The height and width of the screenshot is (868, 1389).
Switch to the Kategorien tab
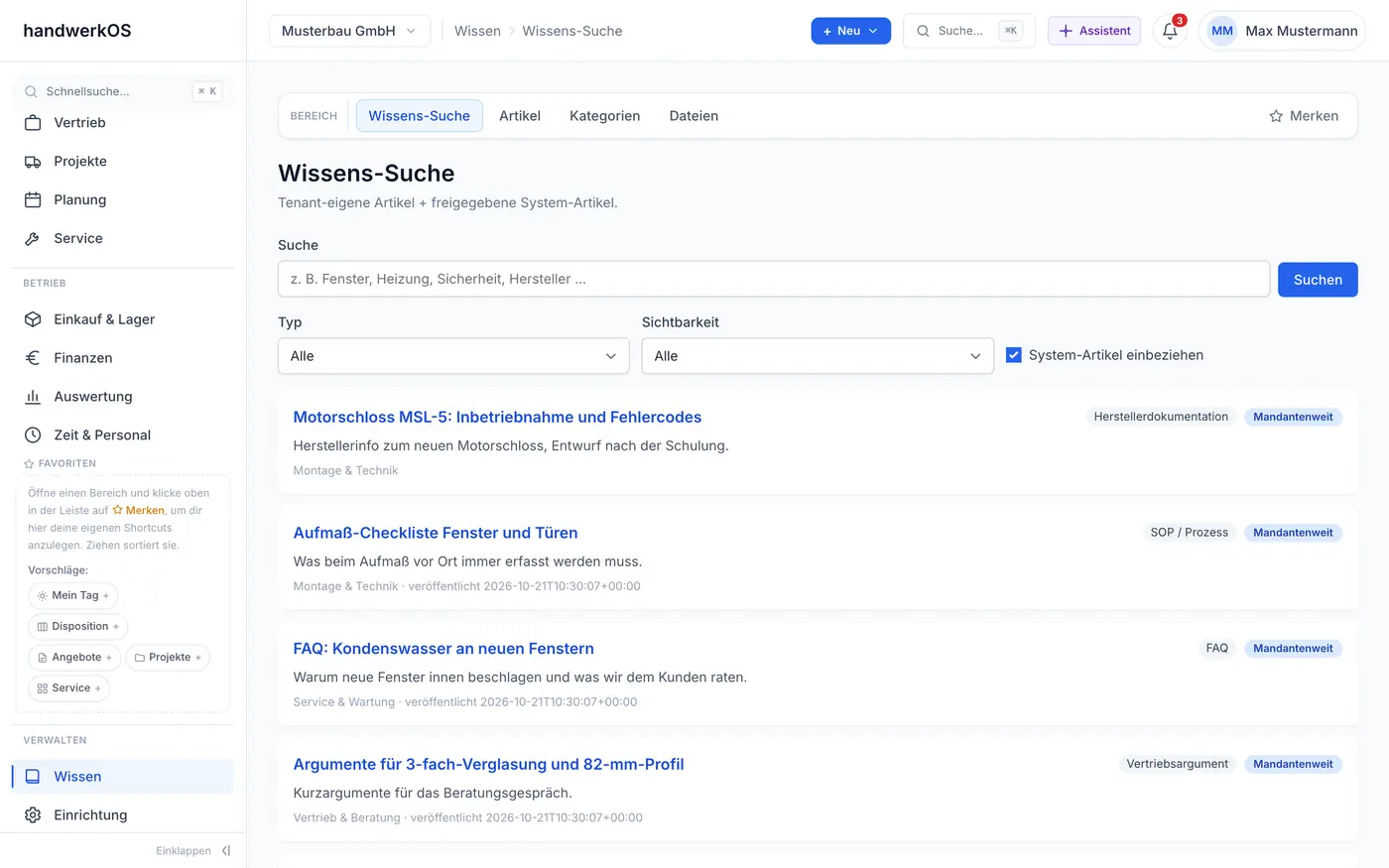point(604,116)
